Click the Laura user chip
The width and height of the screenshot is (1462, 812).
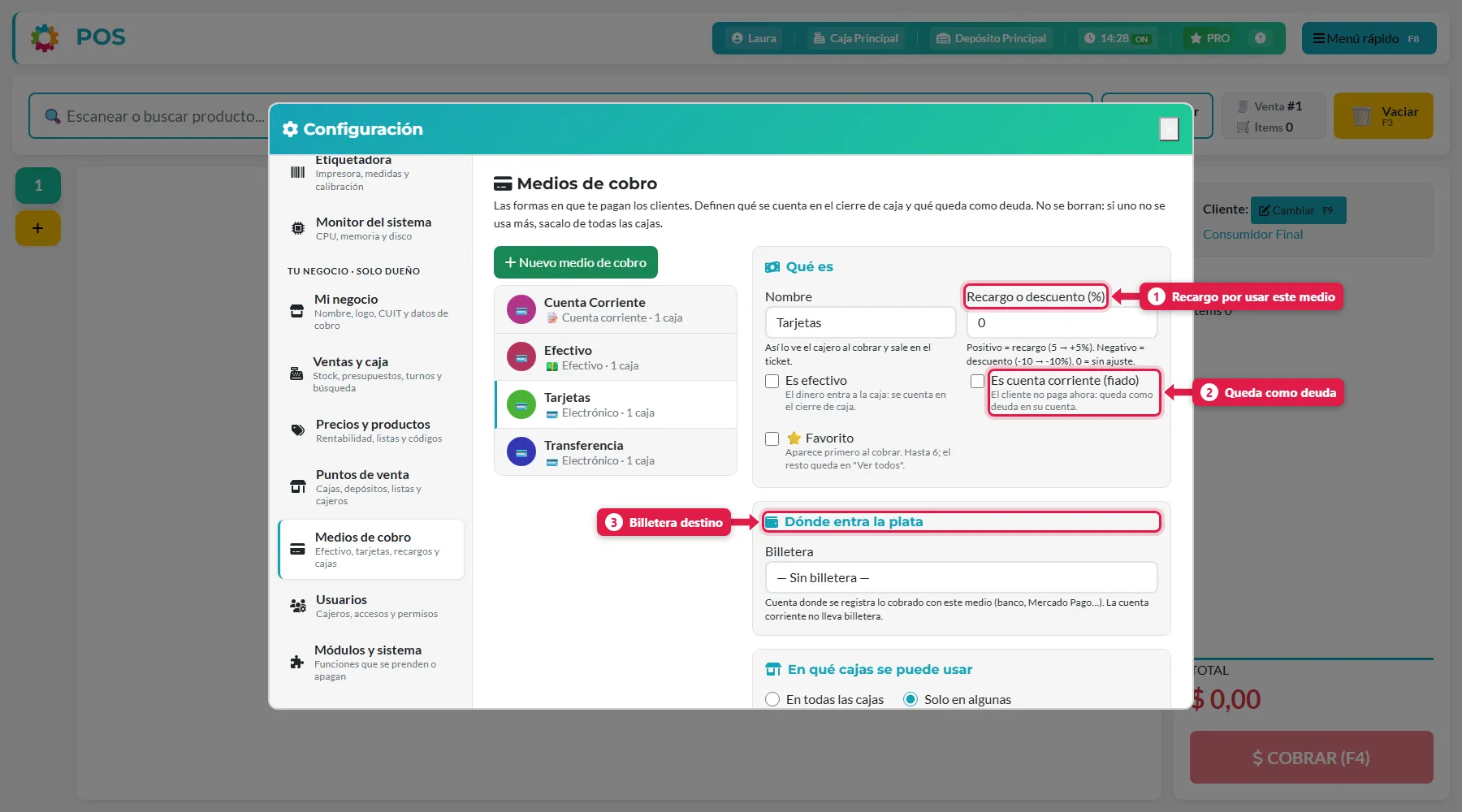(x=754, y=38)
